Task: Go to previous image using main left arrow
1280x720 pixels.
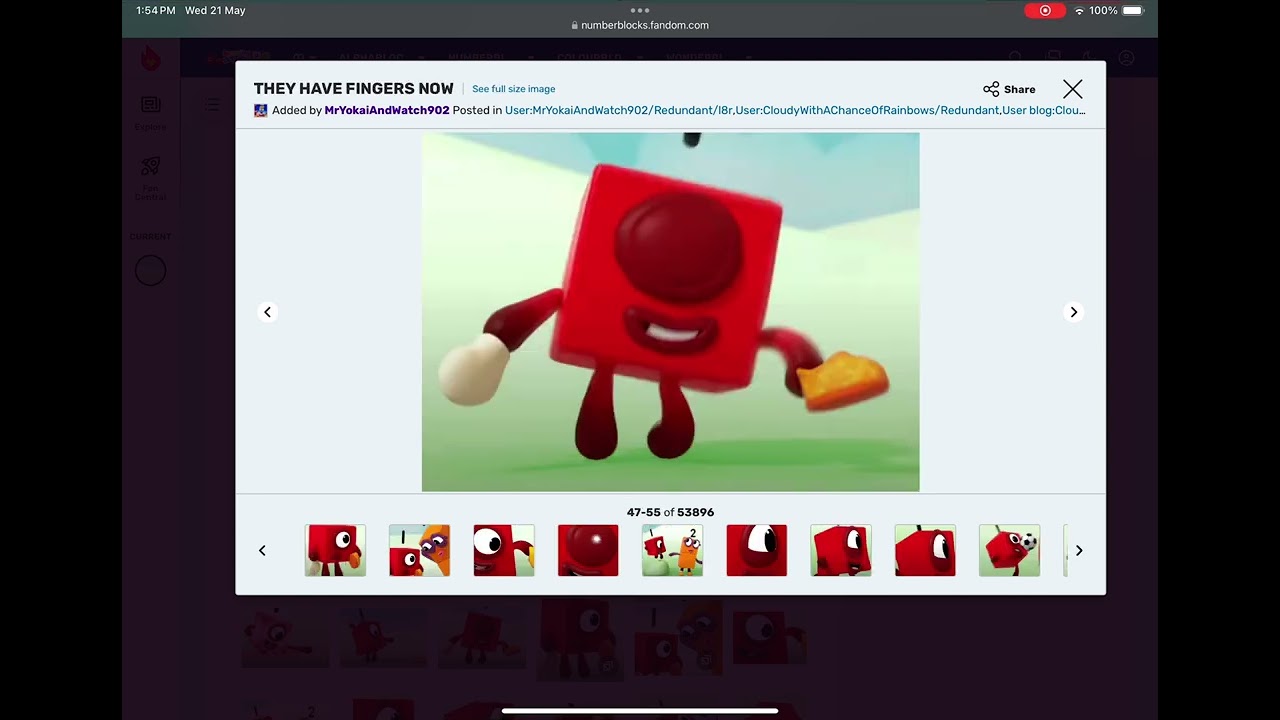Action: click(x=267, y=312)
